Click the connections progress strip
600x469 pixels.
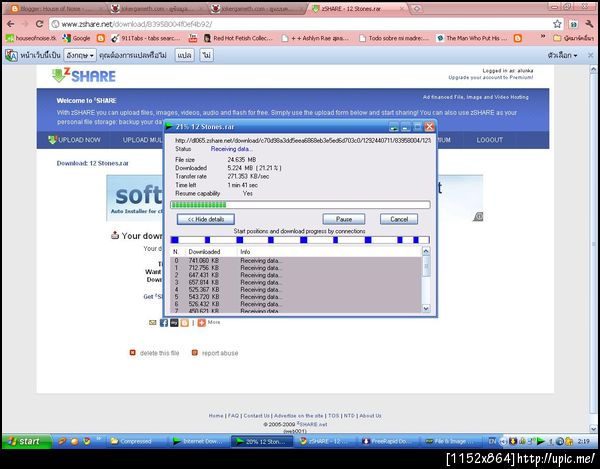pos(300,240)
